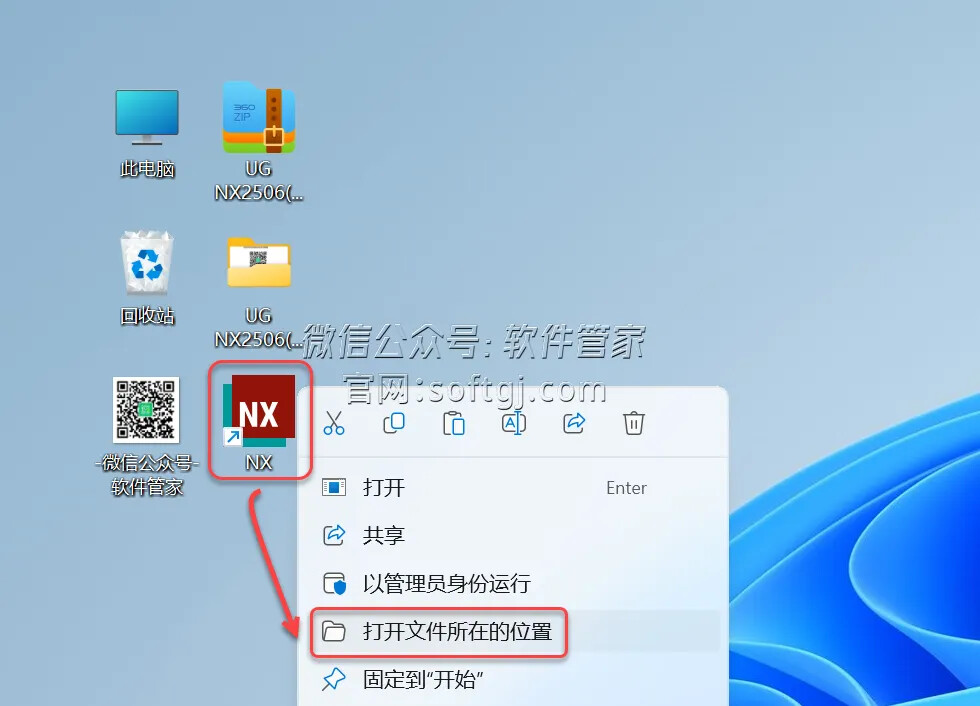Choose 打开文件所在的位置 menu entry
The image size is (980, 706).
tap(457, 632)
